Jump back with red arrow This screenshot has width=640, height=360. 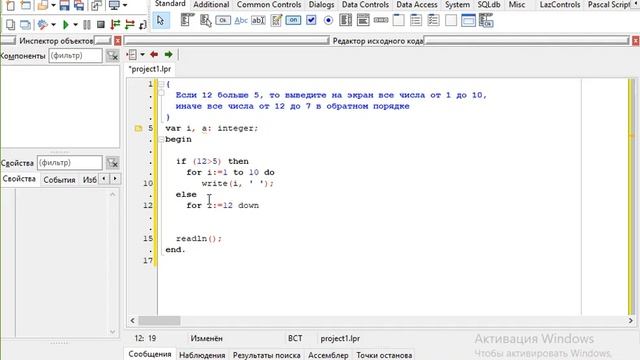(x=154, y=54)
